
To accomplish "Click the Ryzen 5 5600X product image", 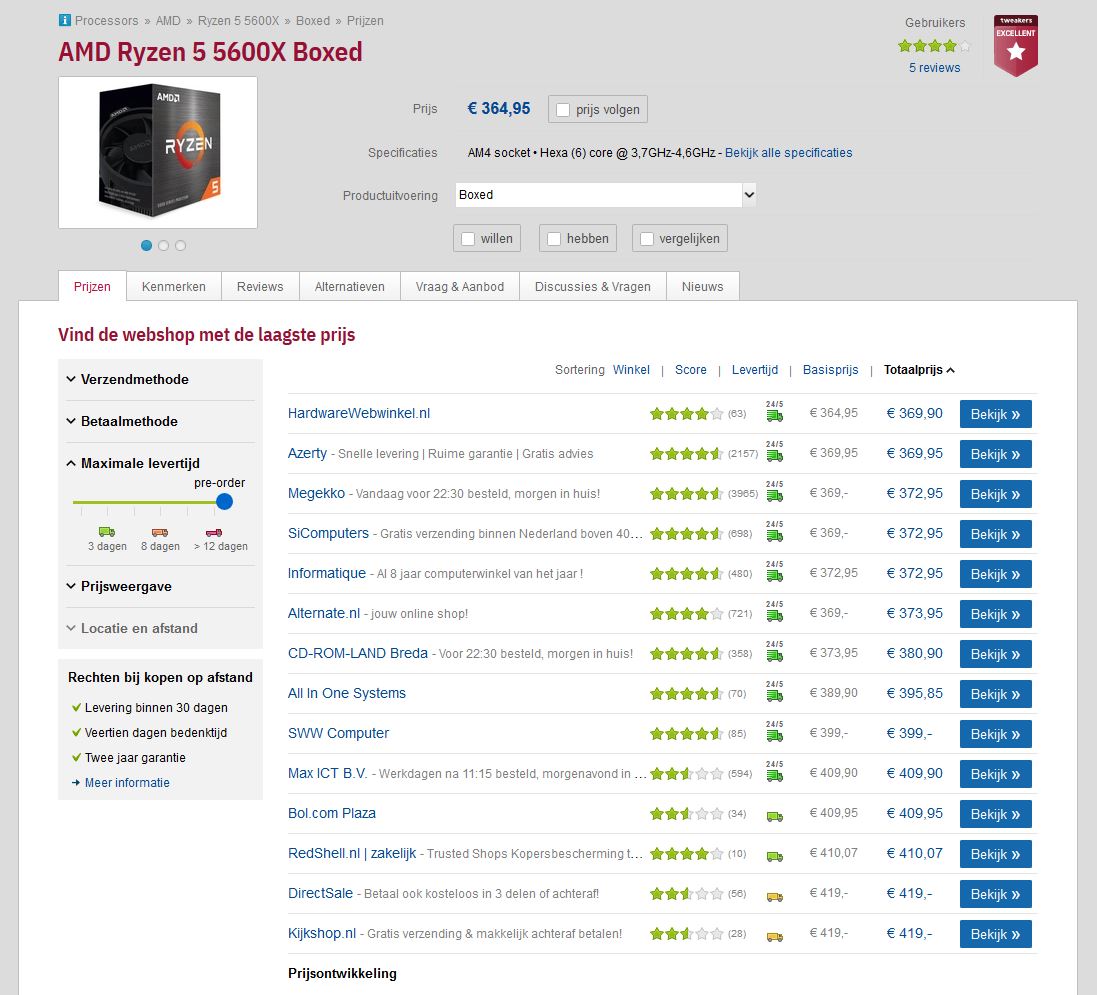I will click(158, 153).
